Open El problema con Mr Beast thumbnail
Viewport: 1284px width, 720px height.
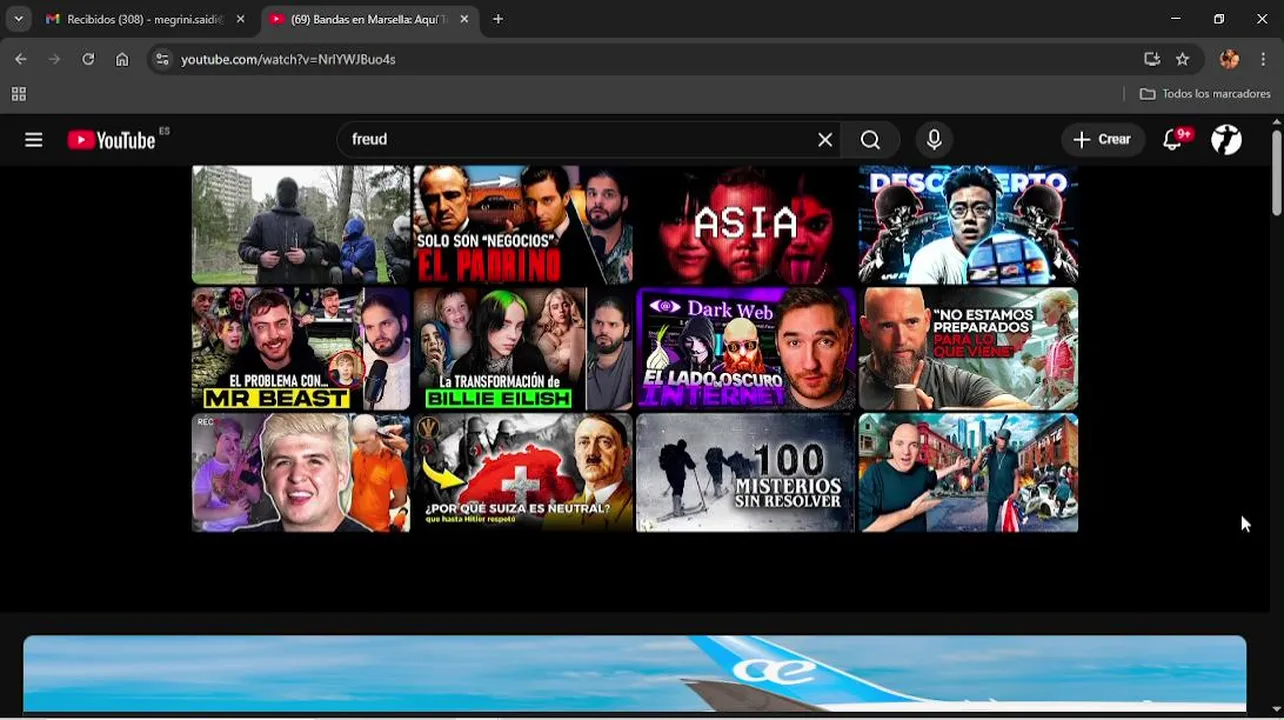click(x=301, y=349)
